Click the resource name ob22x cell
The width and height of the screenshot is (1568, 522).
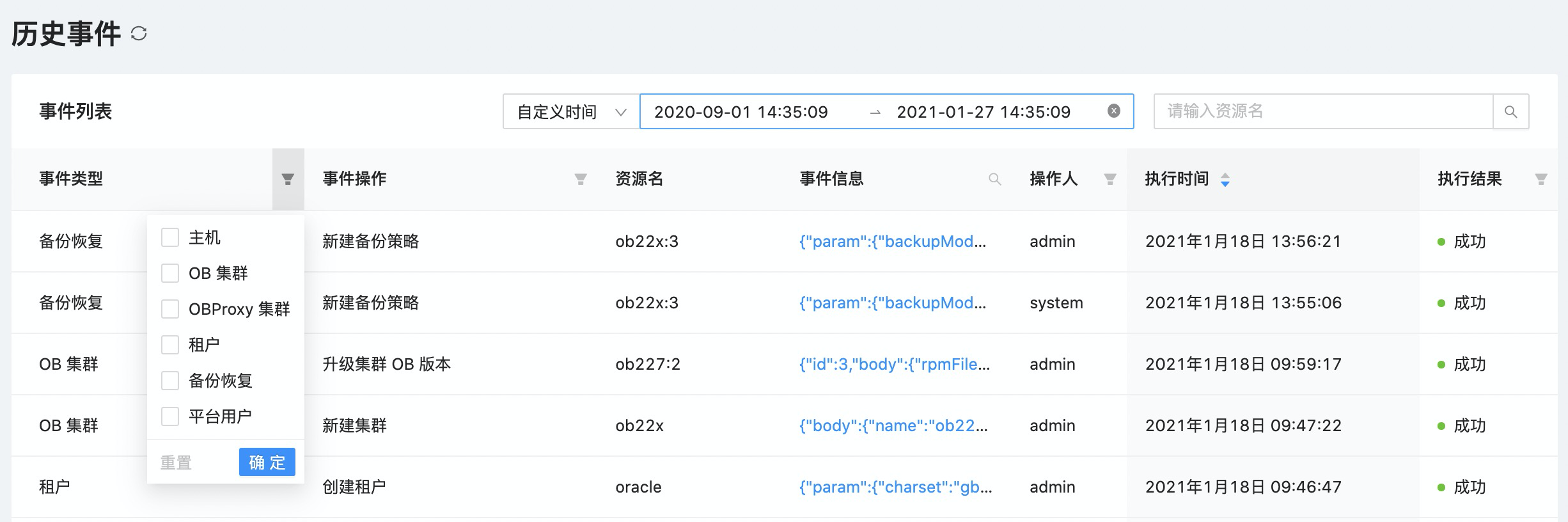click(x=639, y=425)
